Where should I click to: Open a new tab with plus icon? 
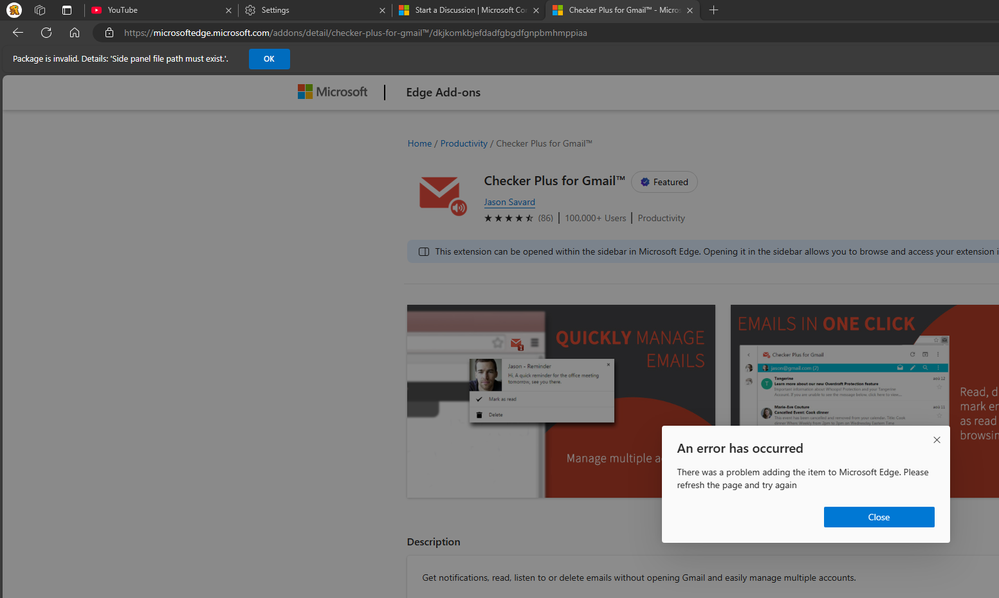point(714,10)
